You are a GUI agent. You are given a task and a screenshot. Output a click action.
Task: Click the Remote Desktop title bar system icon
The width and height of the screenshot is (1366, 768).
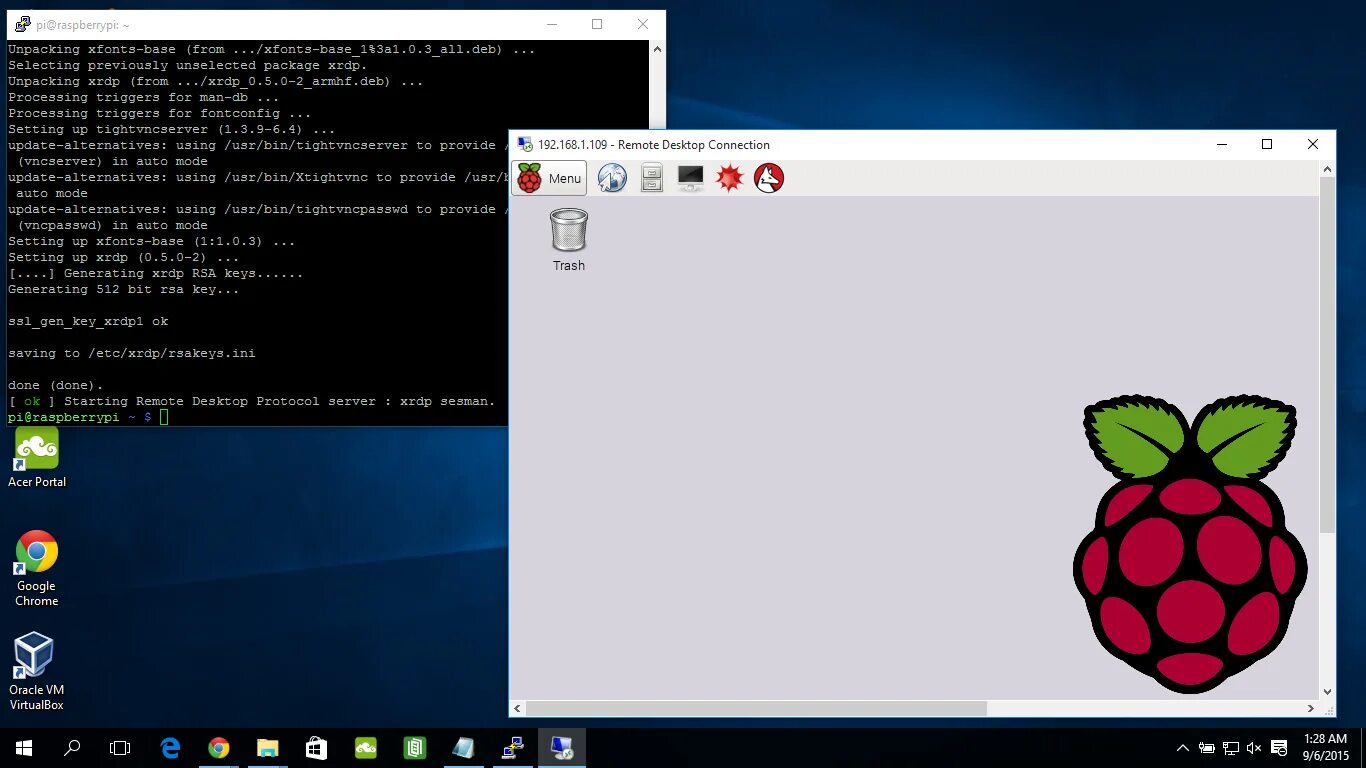pos(524,144)
